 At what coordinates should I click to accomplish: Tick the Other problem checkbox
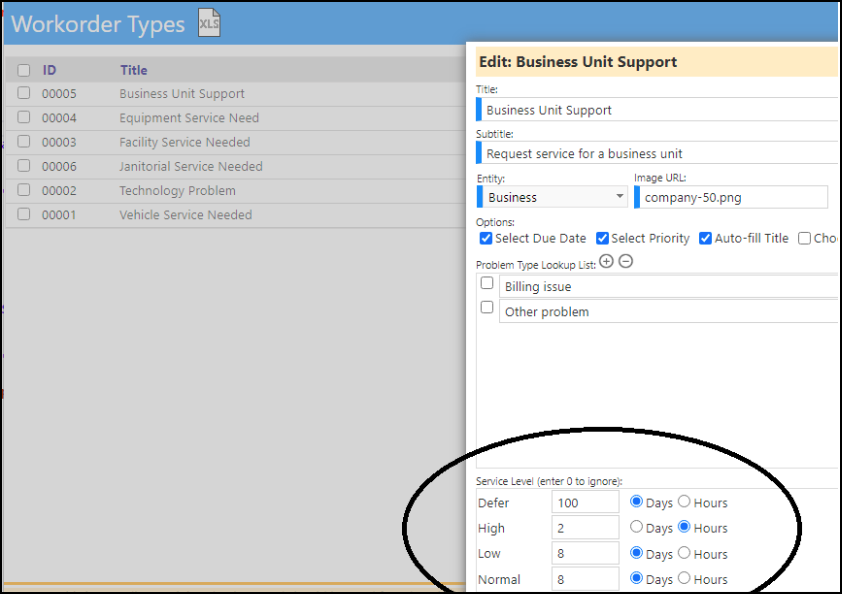click(x=487, y=307)
